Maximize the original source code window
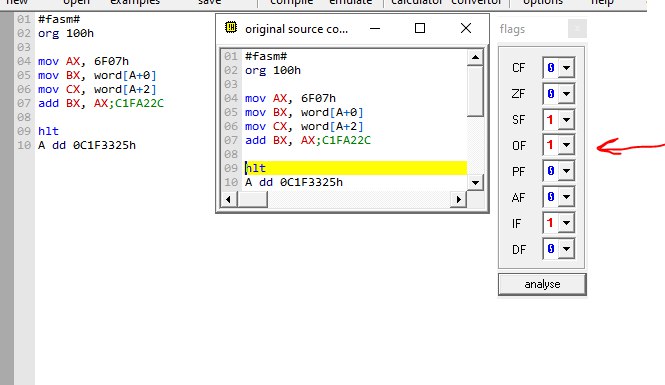The image size is (665, 385). pyautogui.click(x=420, y=28)
